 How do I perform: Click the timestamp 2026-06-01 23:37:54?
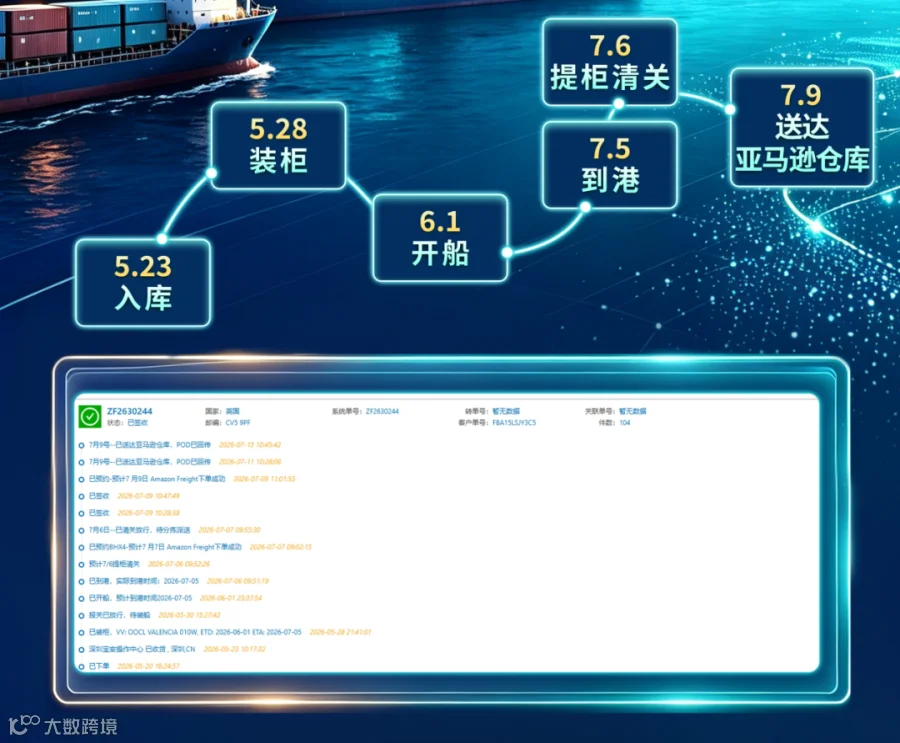pyautogui.click(x=231, y=598)
